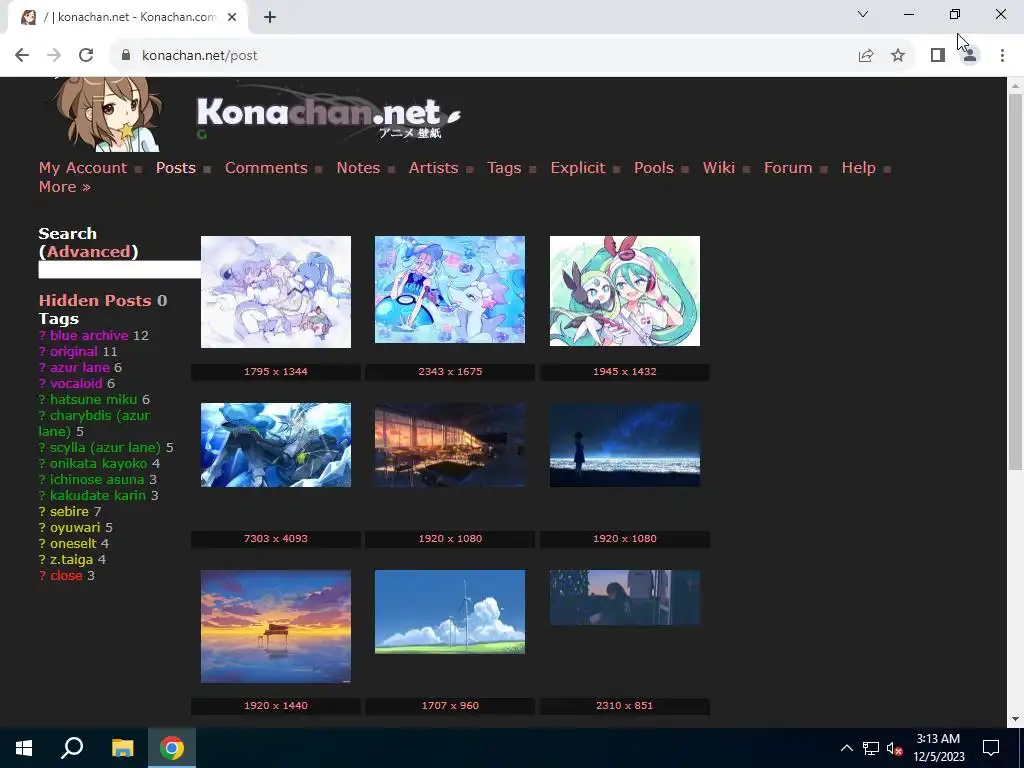Select the vocaloid tag
Screen dimensions: 1024x768
coord(76,383)
